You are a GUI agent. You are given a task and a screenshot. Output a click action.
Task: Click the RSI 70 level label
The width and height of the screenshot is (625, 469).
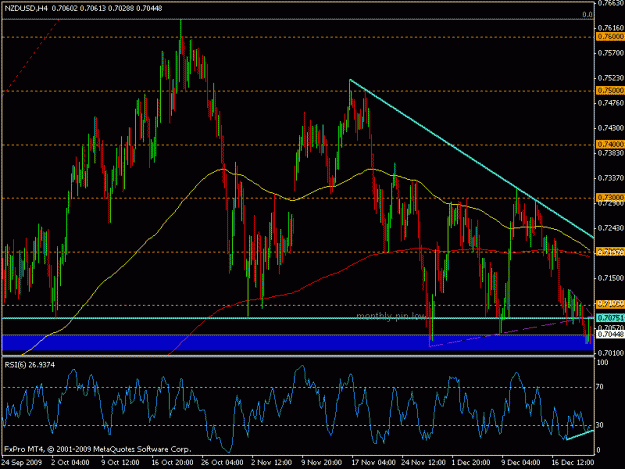tap(601, 387)
